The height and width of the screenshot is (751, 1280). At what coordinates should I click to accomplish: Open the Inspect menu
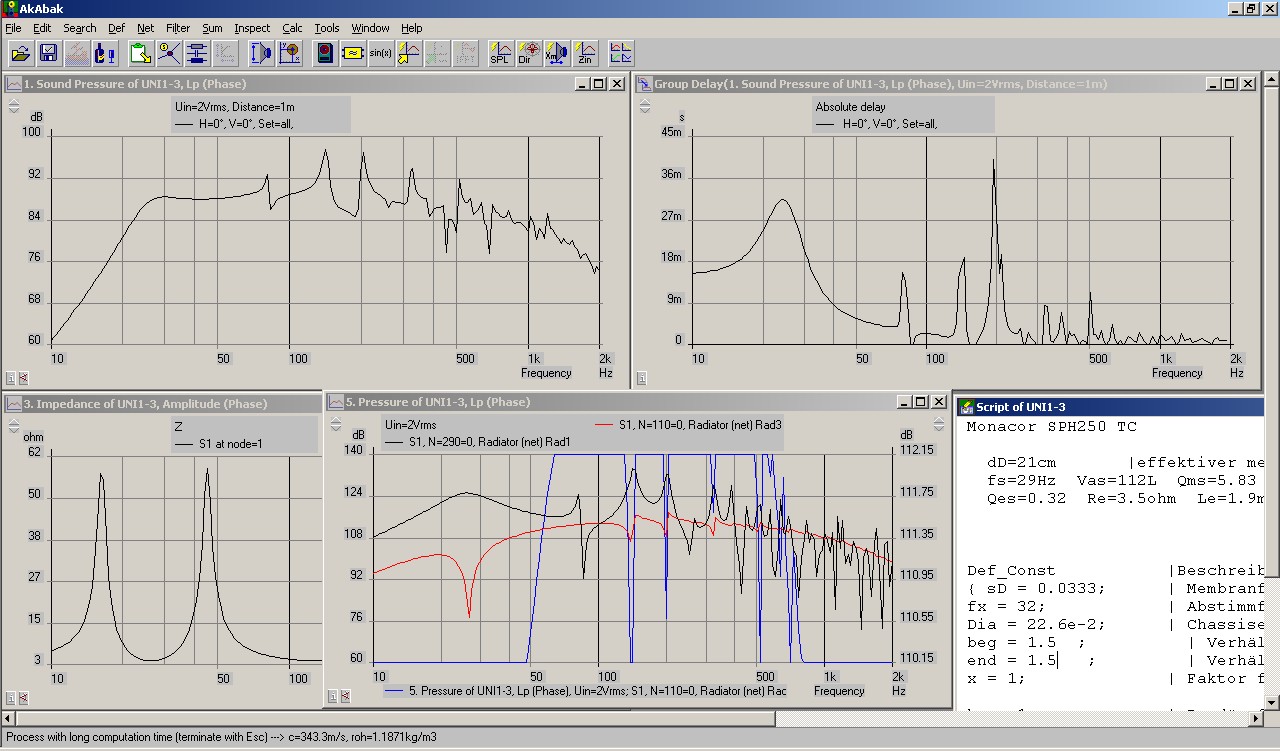point(252,28)
